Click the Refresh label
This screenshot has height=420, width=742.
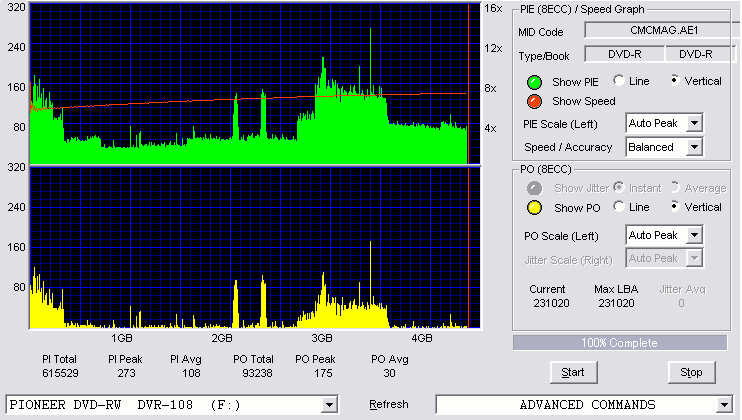point(389,405)
